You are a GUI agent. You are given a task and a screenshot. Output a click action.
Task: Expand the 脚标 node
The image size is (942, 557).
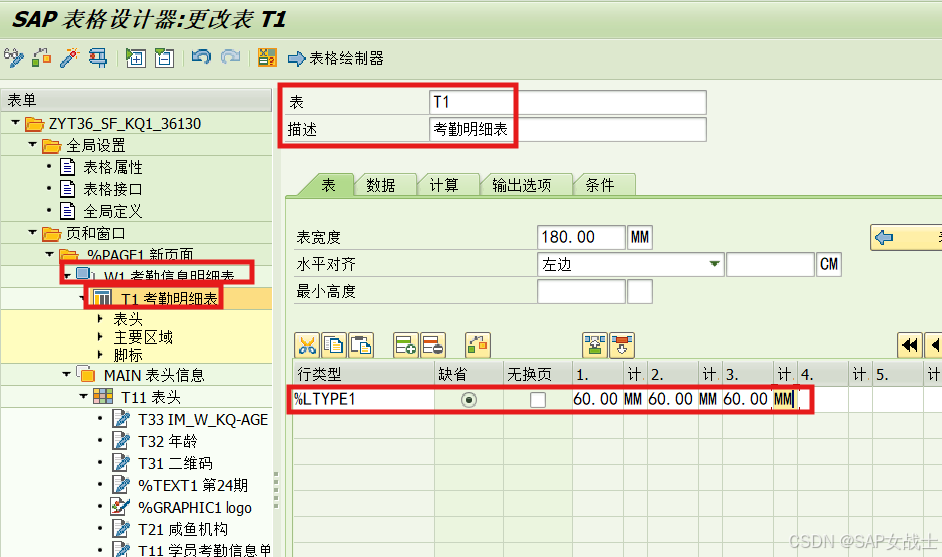100,355
